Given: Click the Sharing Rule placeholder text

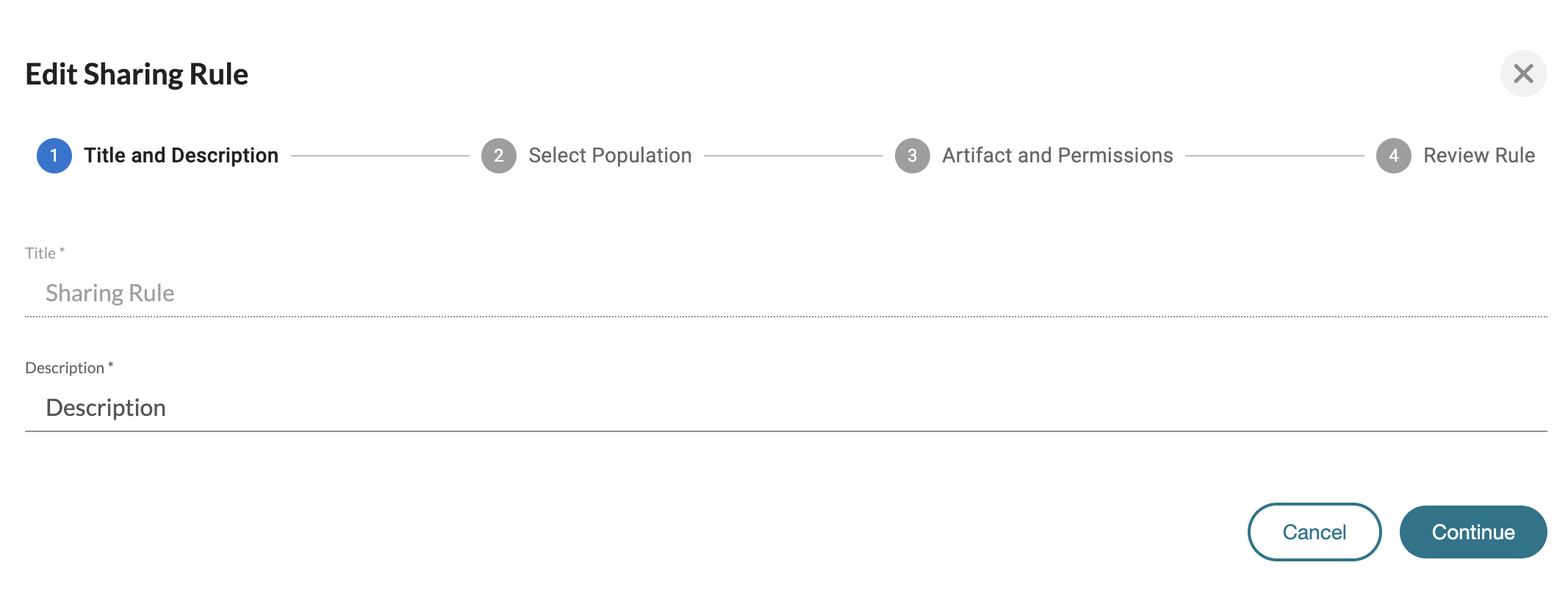Looking at the screenshot, I should (x=110, y=293).
